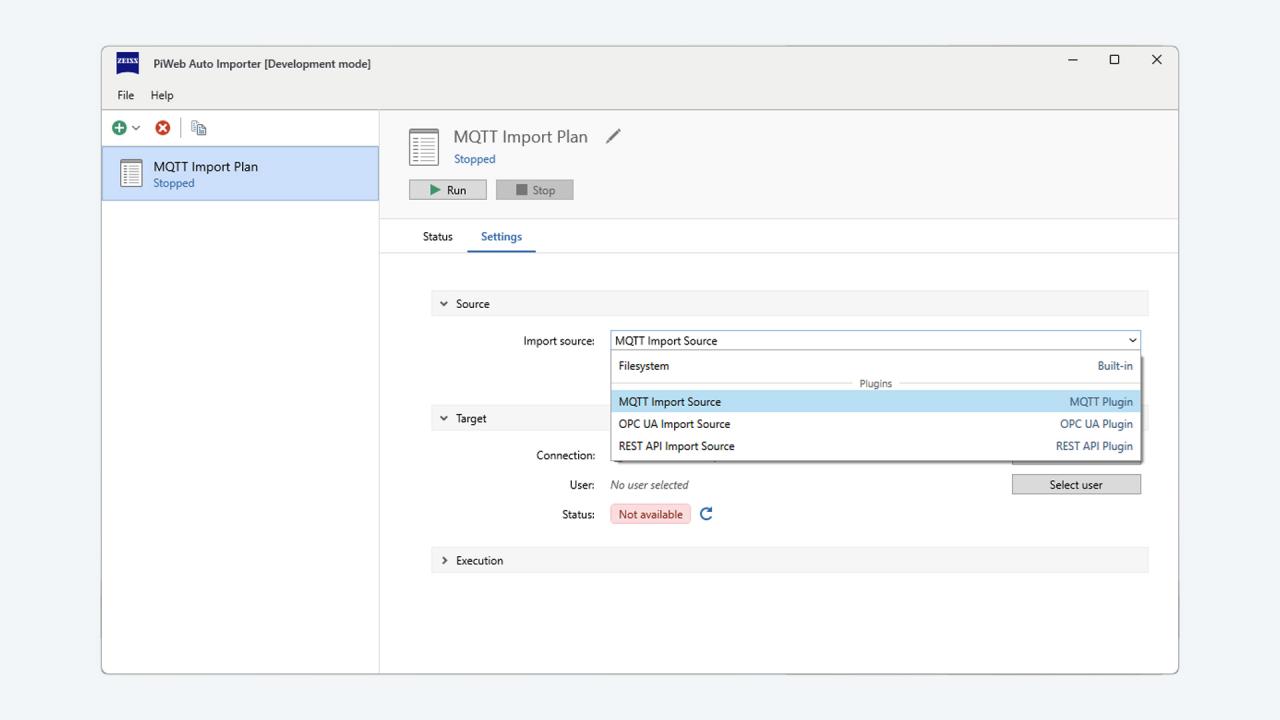Open the File menu
The image size is (1280, 720).
(125, 95)
